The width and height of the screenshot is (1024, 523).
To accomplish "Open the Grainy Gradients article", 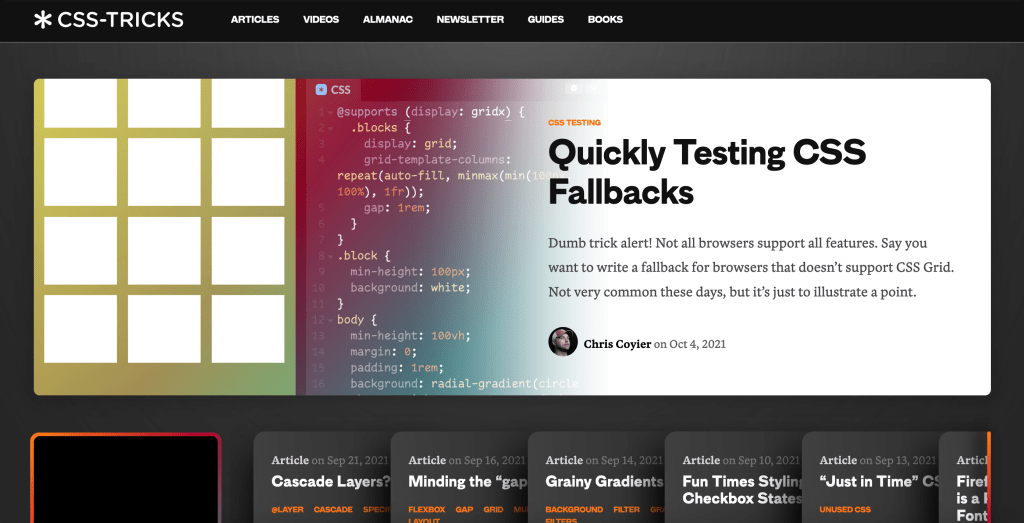I will [605, 482].
